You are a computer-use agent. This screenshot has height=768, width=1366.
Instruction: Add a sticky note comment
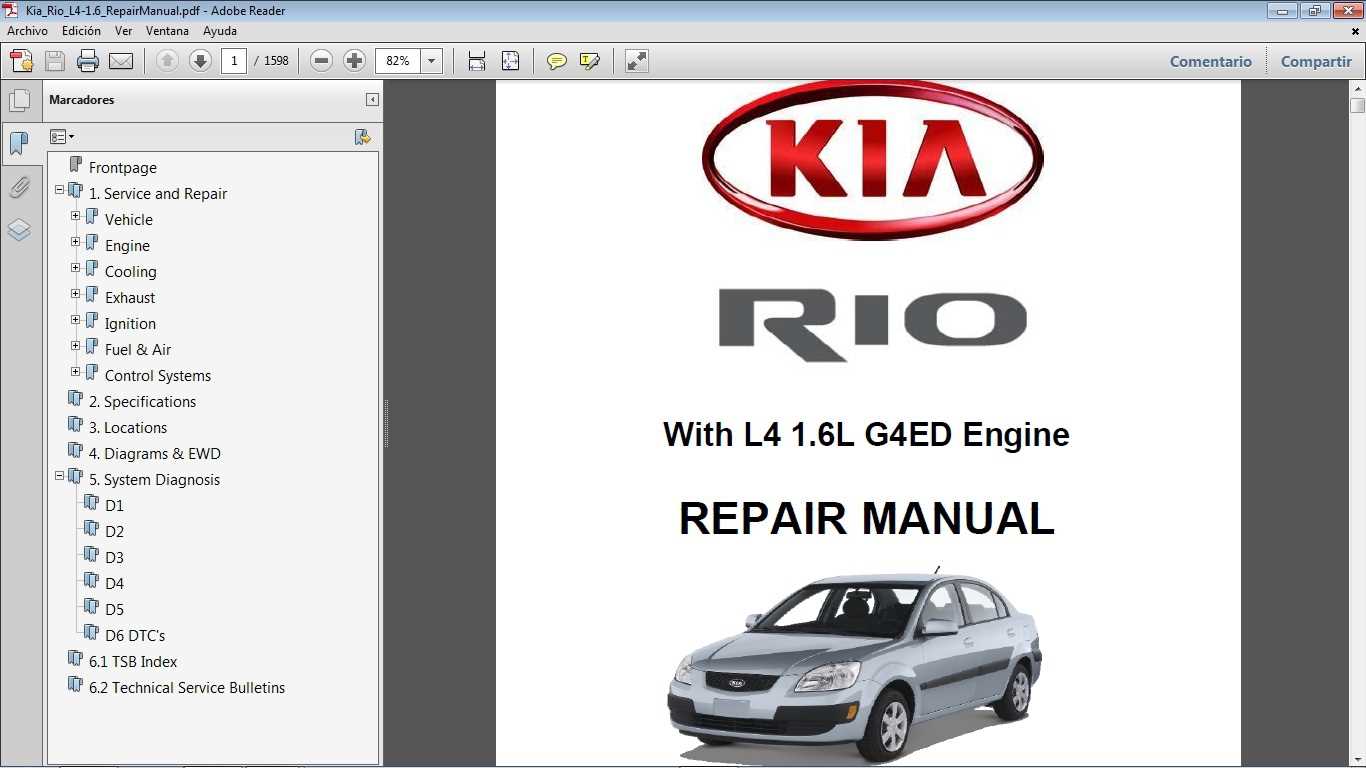(x=557, y=61)
